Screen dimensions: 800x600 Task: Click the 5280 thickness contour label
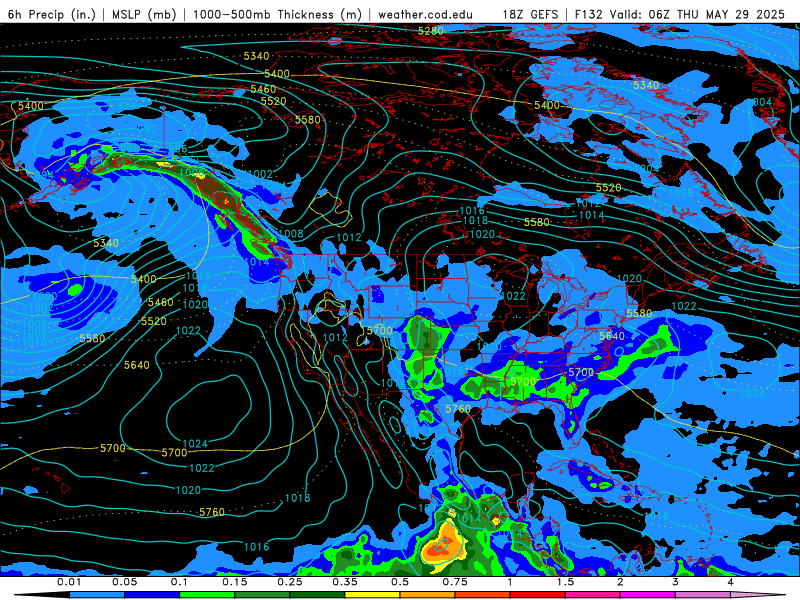click(431, 31)
